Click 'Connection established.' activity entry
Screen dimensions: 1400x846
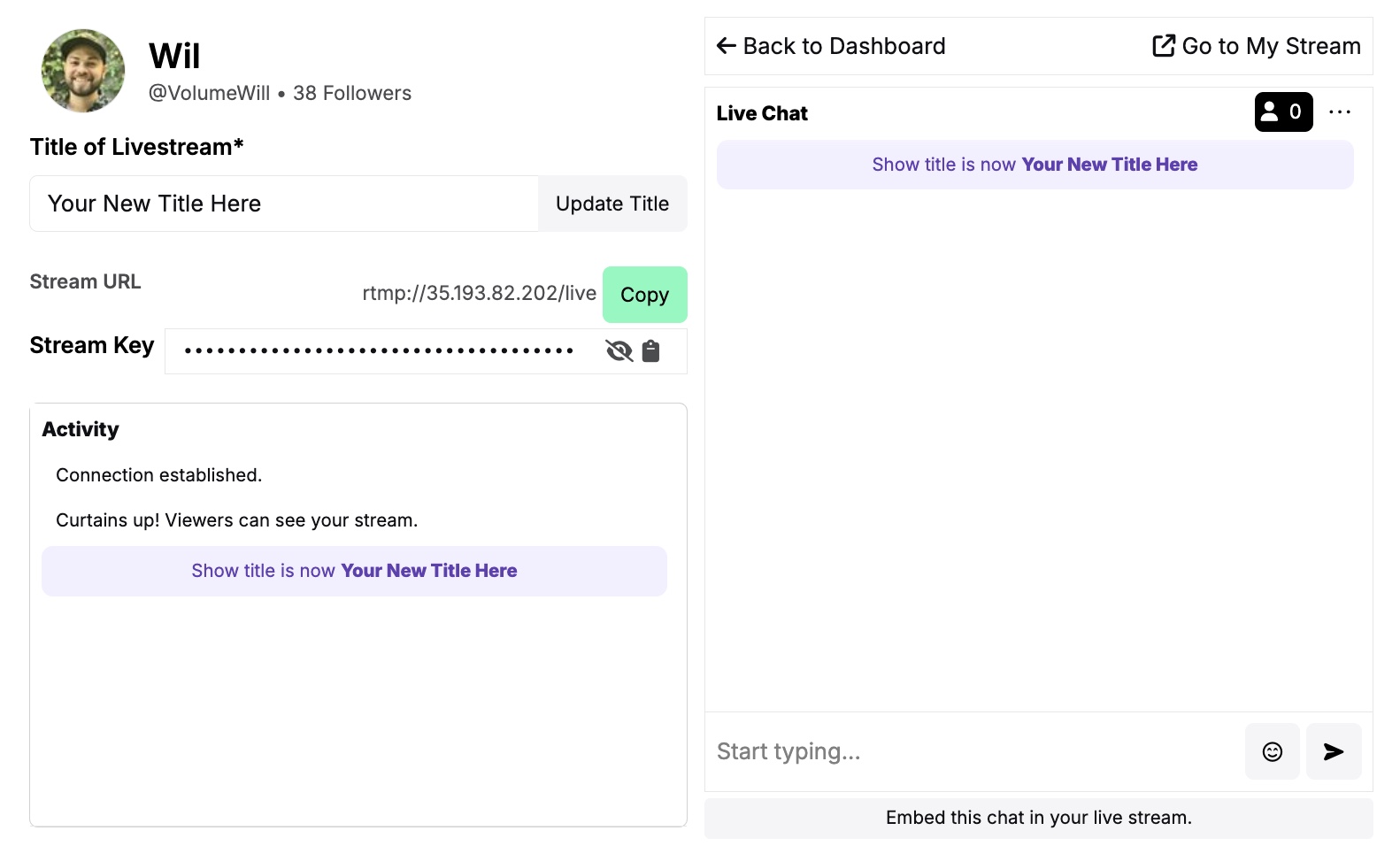click(x=159, y=475)
